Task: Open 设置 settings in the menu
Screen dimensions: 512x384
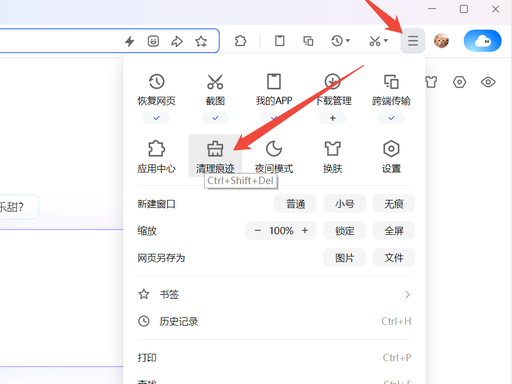Action: (x=391, y=157)
